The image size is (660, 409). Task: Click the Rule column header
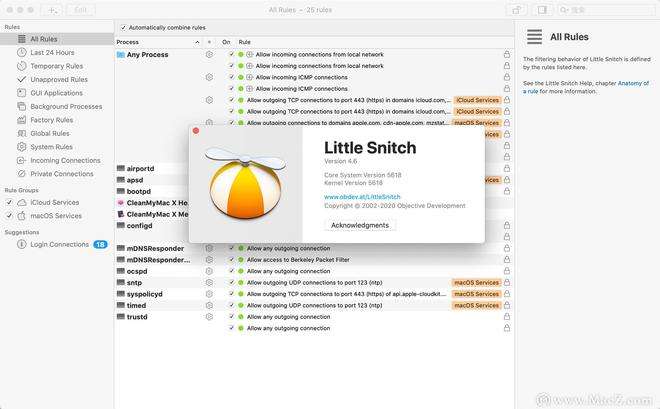pyautogui.click(x=245, y=42)
